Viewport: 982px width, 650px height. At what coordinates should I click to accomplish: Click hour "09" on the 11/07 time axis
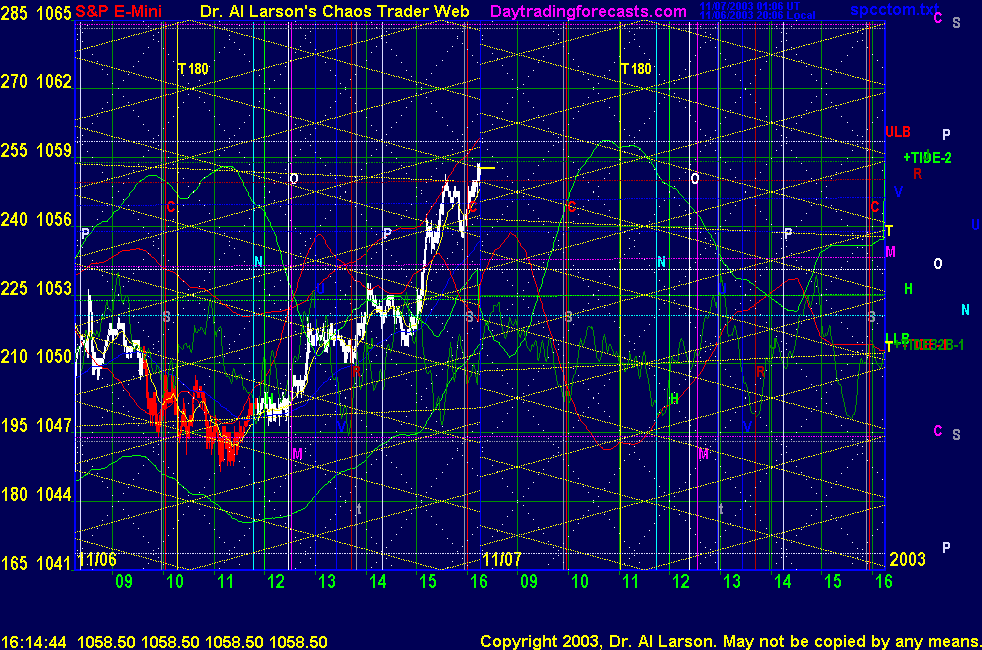(x=529, y=582)
